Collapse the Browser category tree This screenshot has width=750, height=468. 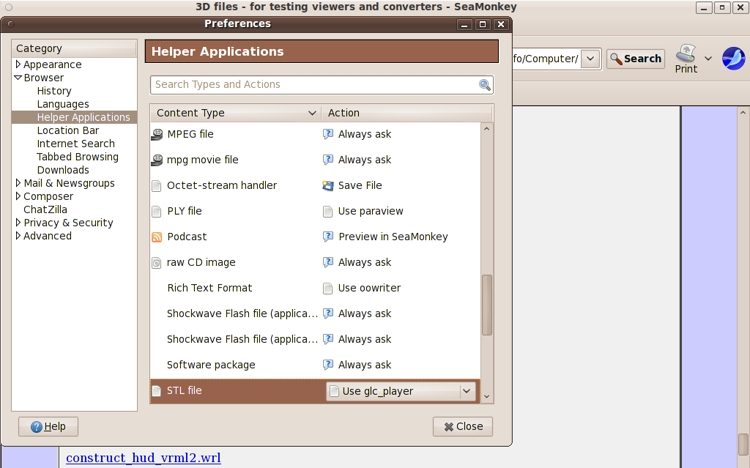click(18, 78)
